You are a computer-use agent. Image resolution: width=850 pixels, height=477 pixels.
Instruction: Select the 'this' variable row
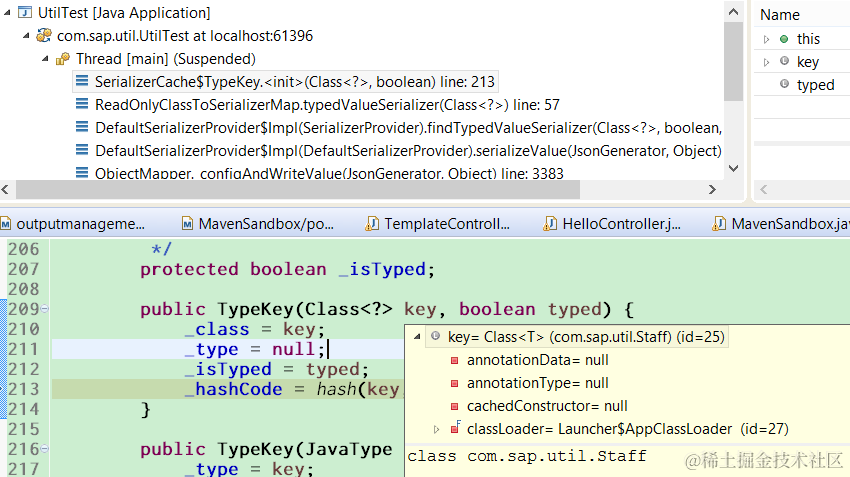802,39
